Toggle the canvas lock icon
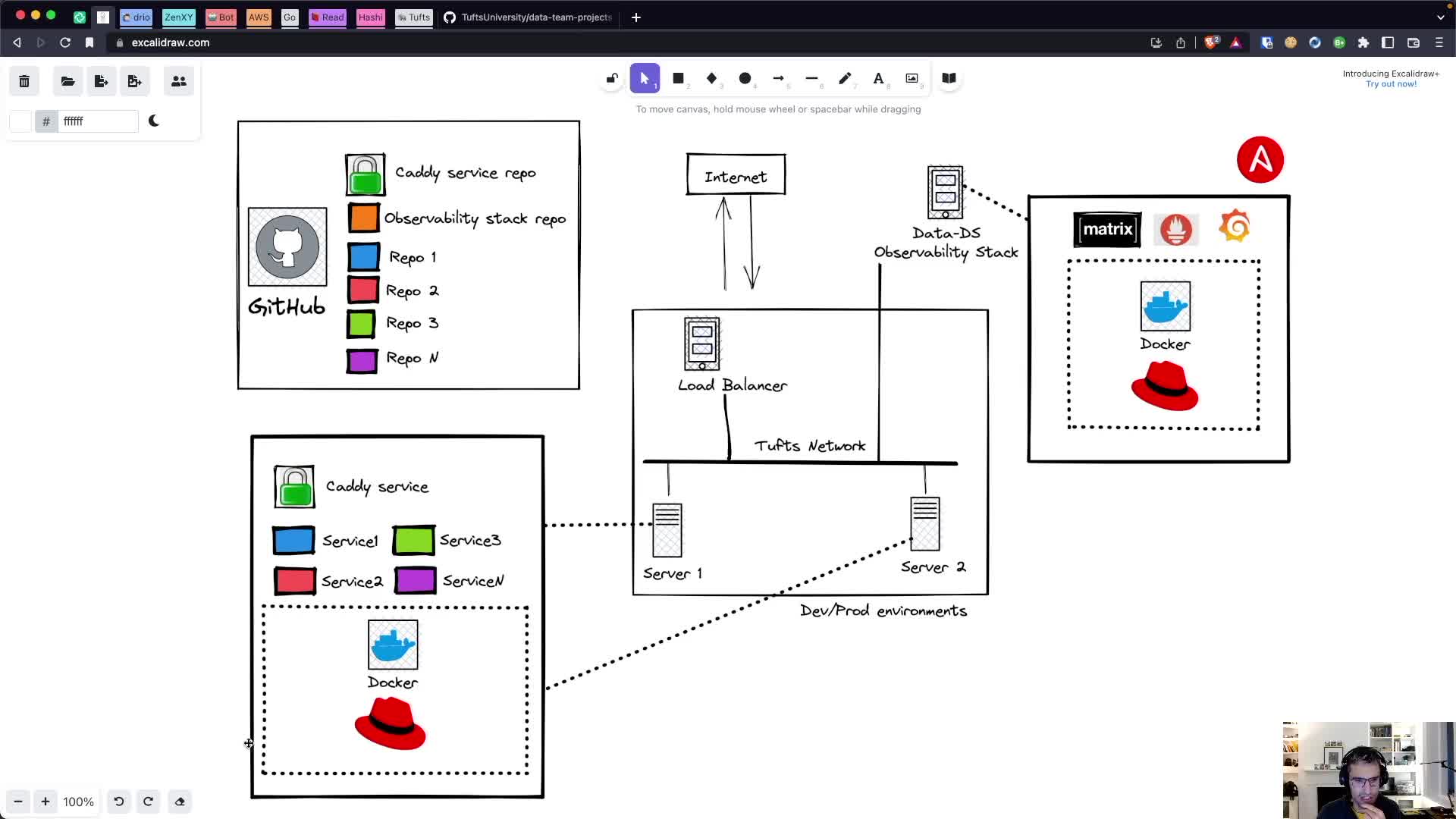The width and height of the screenshot is (1456, 819). pyautogui.click(x=612, y=78)
